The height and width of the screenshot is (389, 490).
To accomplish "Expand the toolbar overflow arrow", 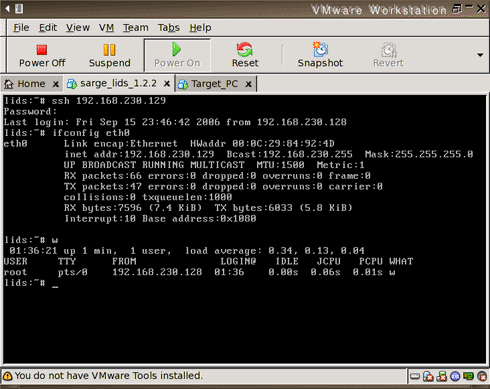I will [x=480, y=55].
